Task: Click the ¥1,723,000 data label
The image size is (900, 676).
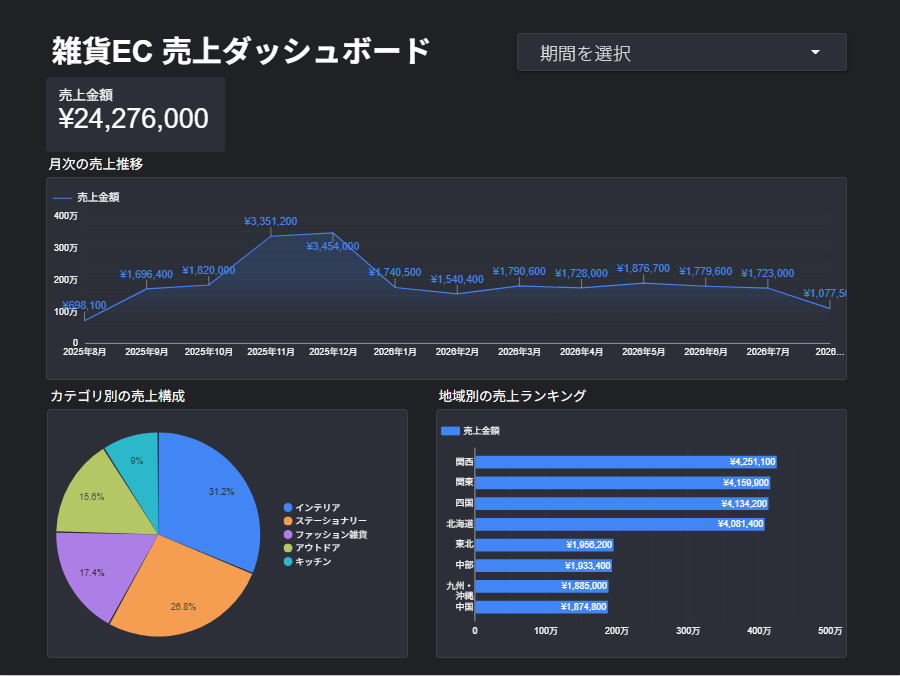Action: point(767,273)
